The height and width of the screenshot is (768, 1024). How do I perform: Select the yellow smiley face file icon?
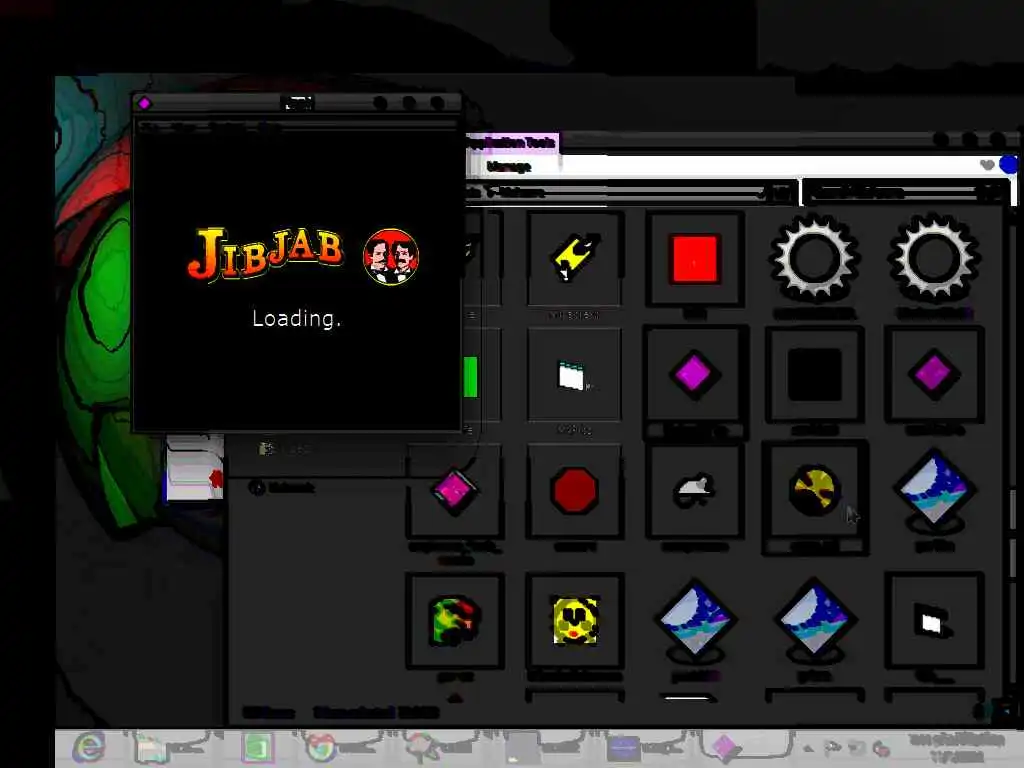click(x=575, y=619)
